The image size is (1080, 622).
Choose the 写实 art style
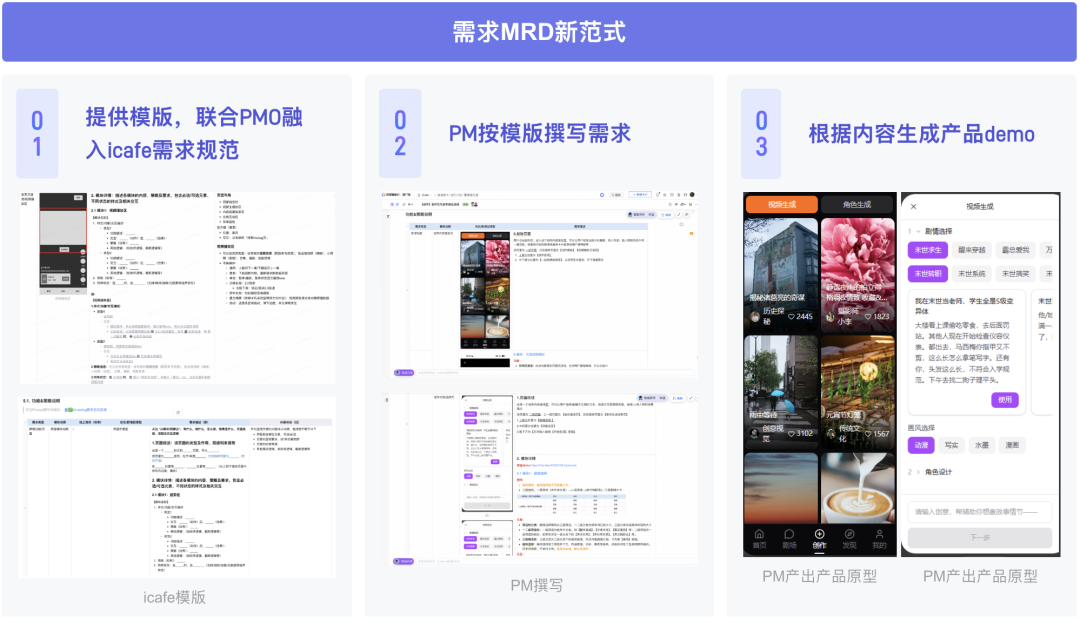[x=951, y=445]
